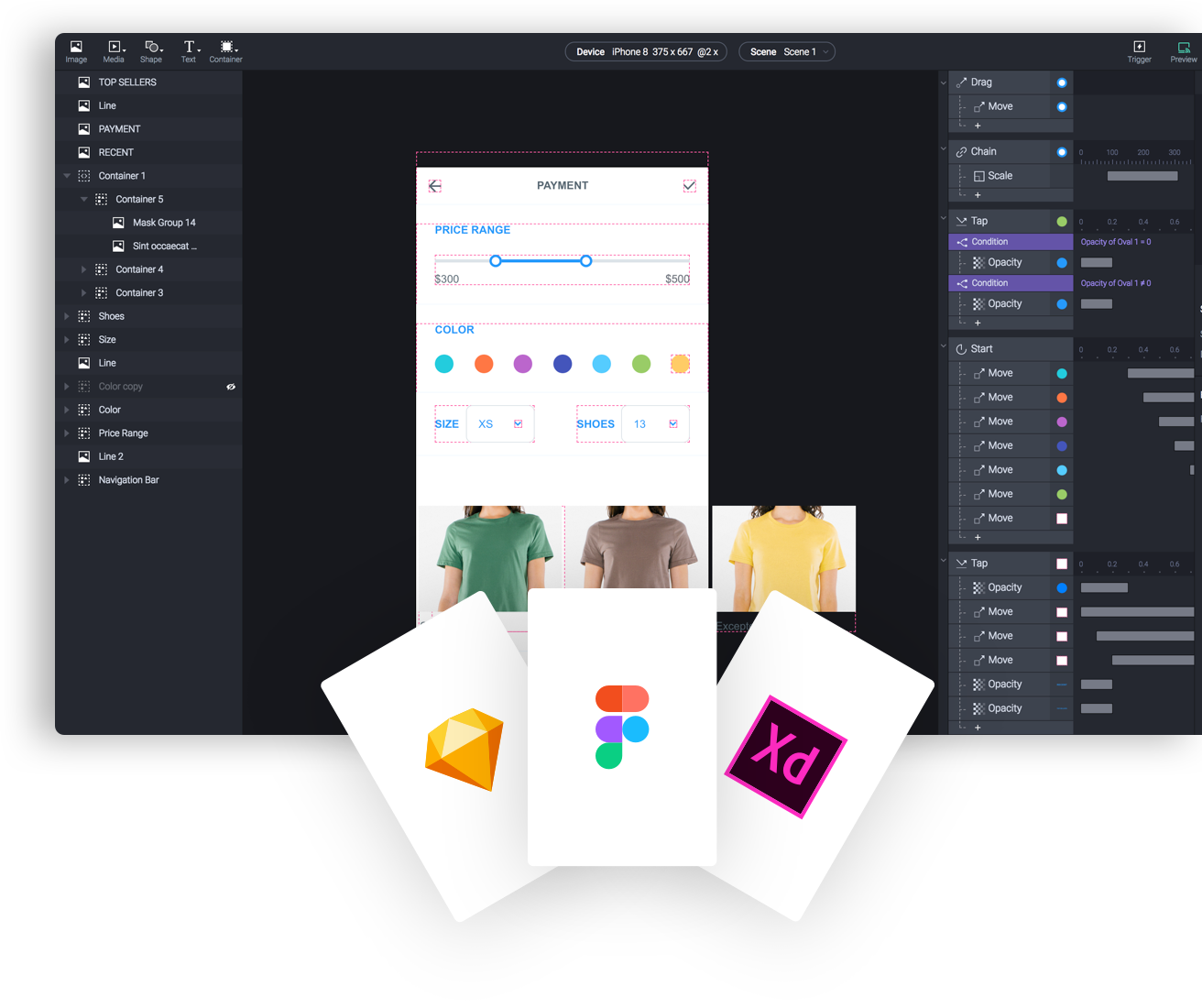Click the second Condition row under Tap
The image size is (1202, 1008).
(x=1011, y=283)
